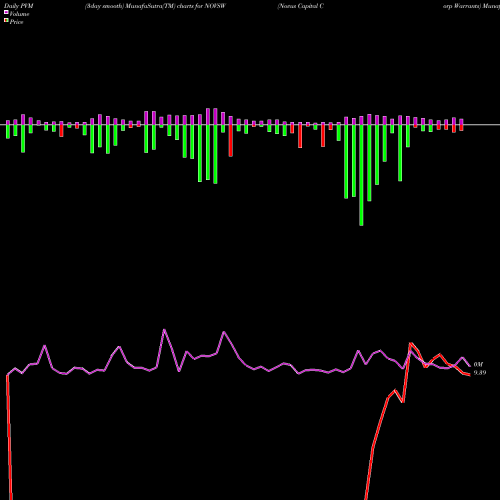Click the Price legend color swatch
500x500 pixels.
[x=6, y=21]
